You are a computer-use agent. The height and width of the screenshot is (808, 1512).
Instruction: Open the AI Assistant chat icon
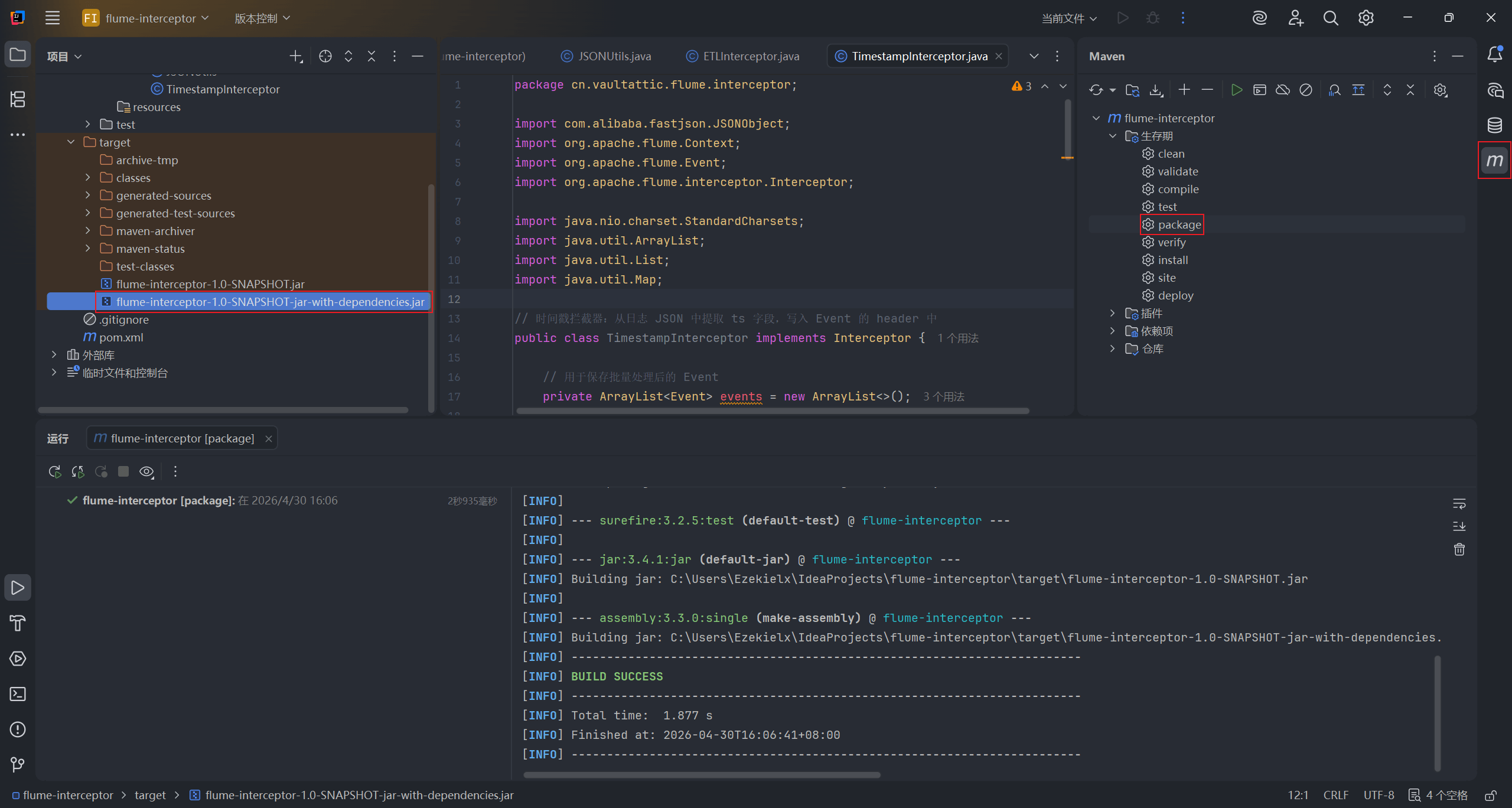(x=1495, y=90)
